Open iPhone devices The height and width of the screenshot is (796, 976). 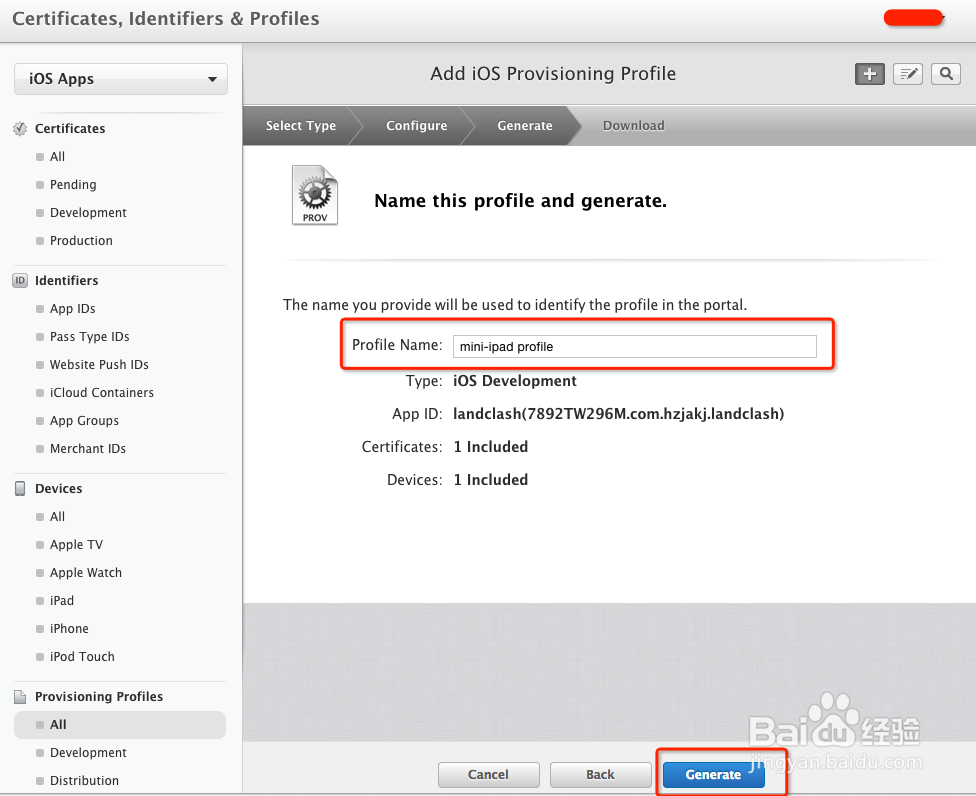[x=69, y=629]
